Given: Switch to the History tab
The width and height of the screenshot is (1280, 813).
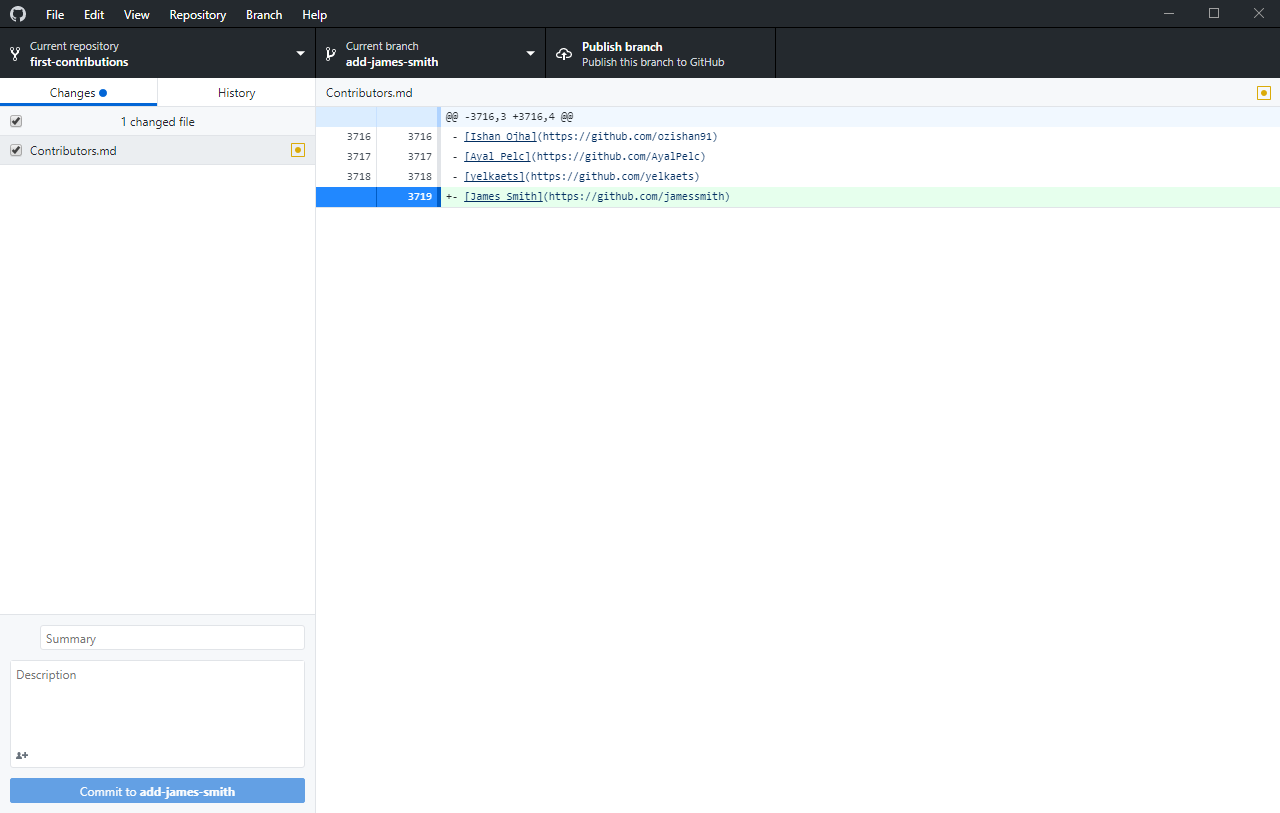Looking at the screenshot, I should (x=236, y=92).
